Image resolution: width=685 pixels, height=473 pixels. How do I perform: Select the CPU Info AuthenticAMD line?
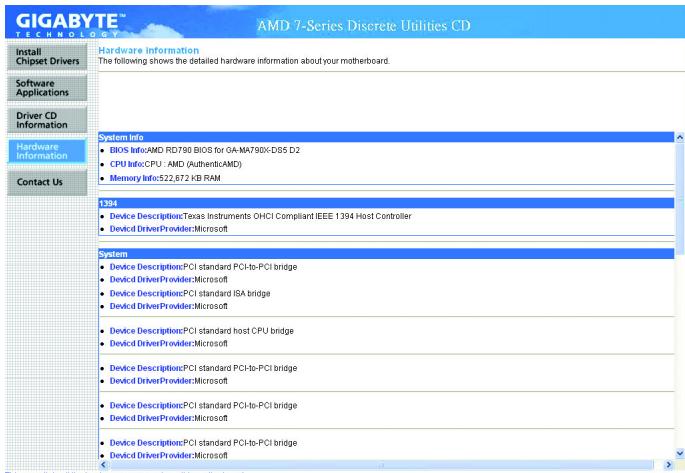(x=175, y=164)
